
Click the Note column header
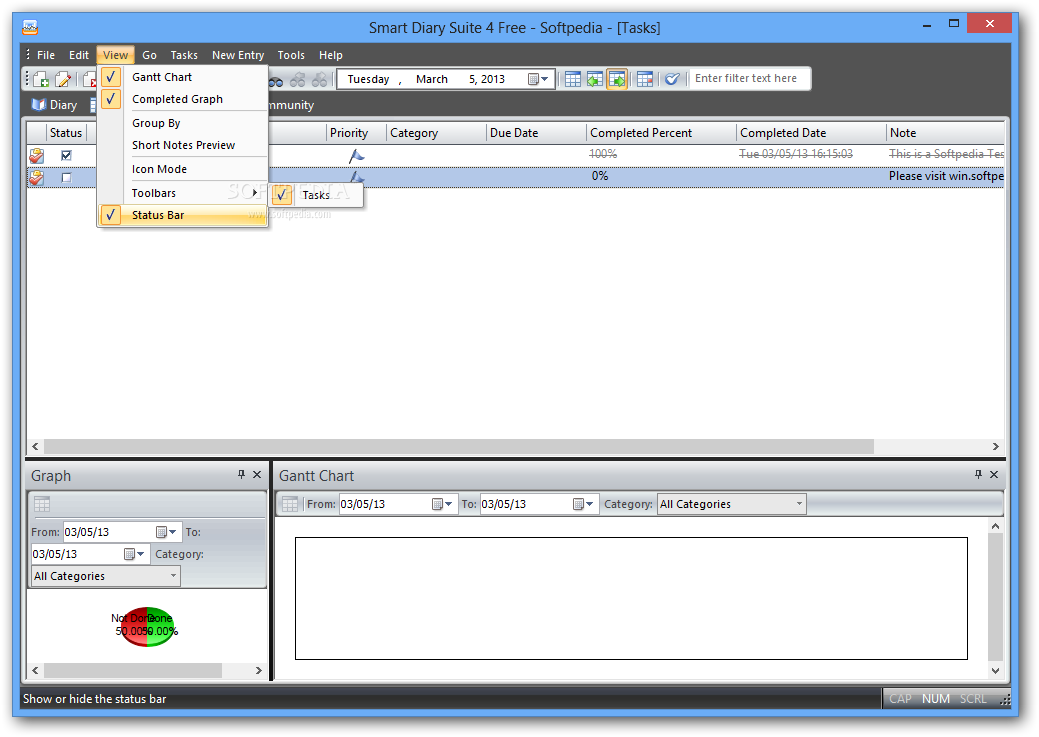coord(946,133)
